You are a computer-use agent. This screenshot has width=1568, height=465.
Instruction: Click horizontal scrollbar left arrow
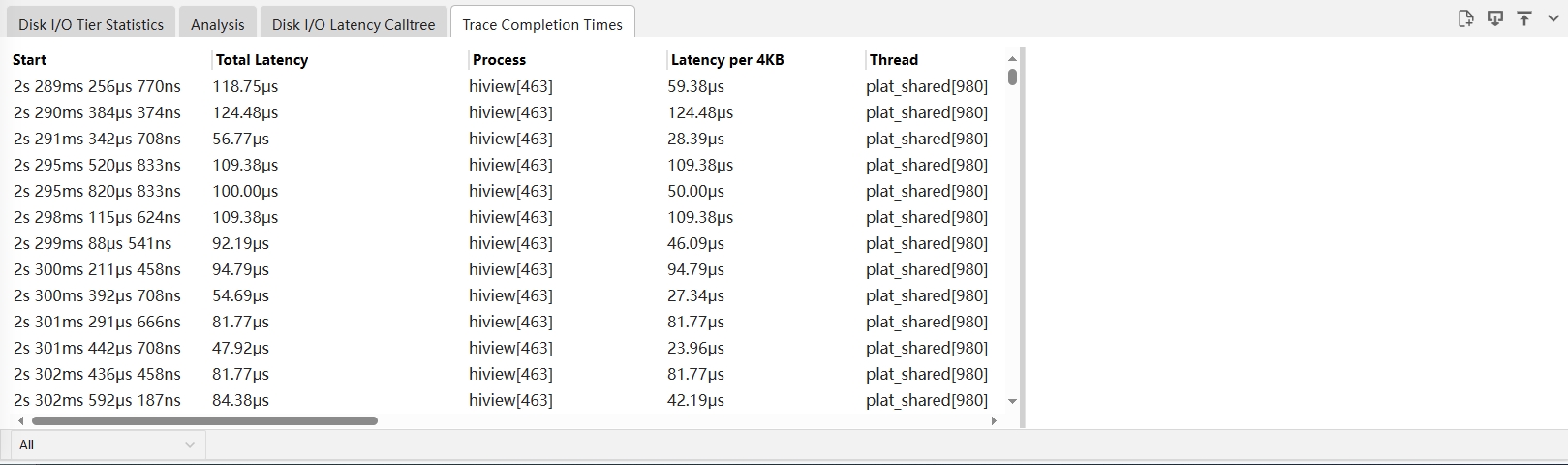click(20, 421)
